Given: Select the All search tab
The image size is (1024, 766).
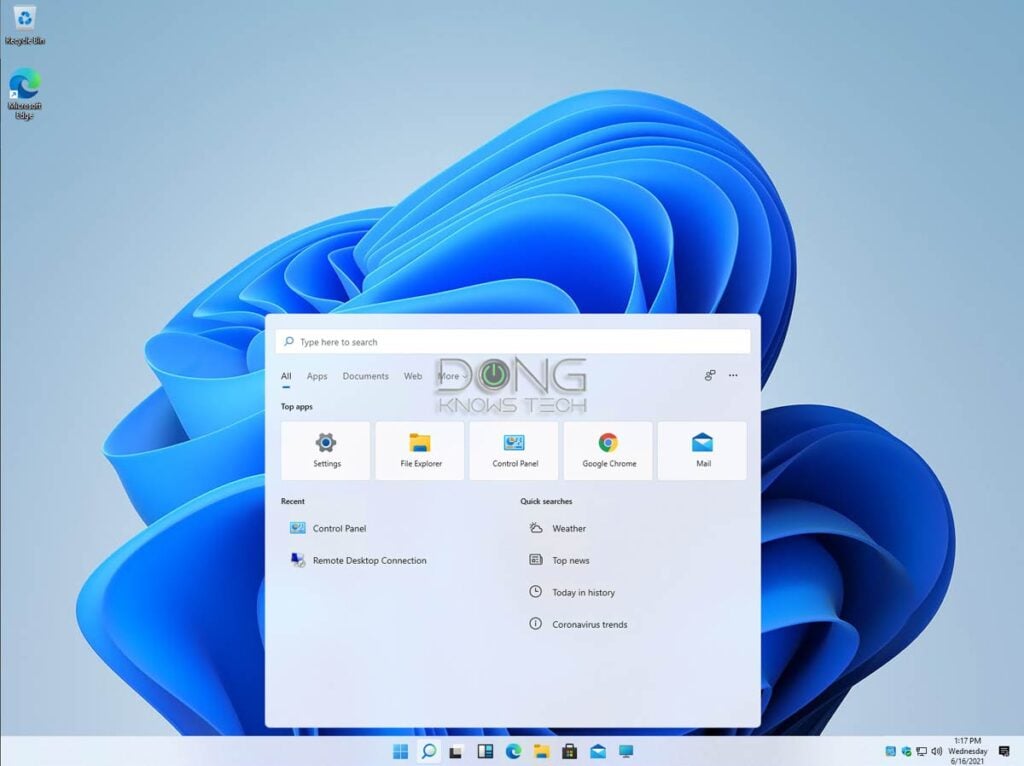Looking at the screenshot, I should (x=286, y=376).
